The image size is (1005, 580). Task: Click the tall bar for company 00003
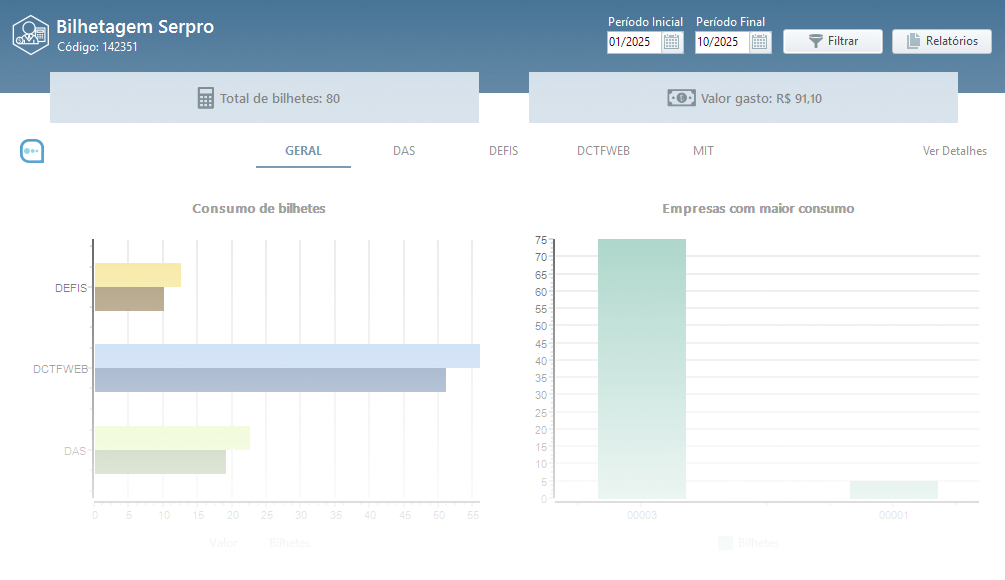coord(642,368)
